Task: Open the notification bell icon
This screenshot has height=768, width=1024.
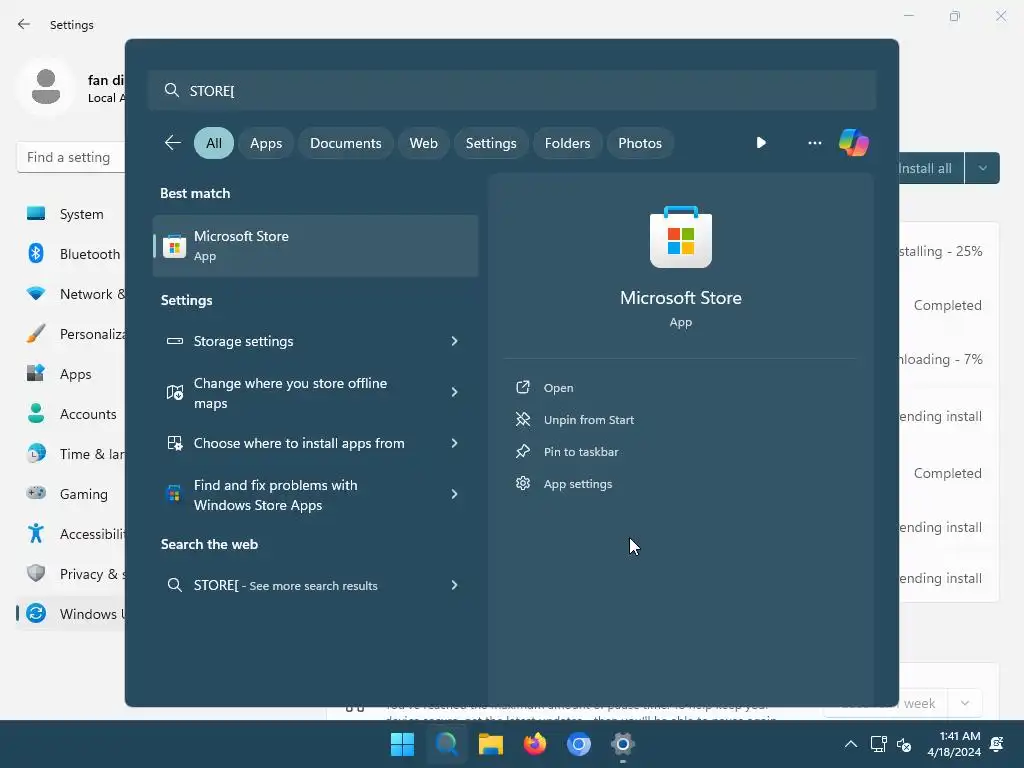Action: pos(997,744)
